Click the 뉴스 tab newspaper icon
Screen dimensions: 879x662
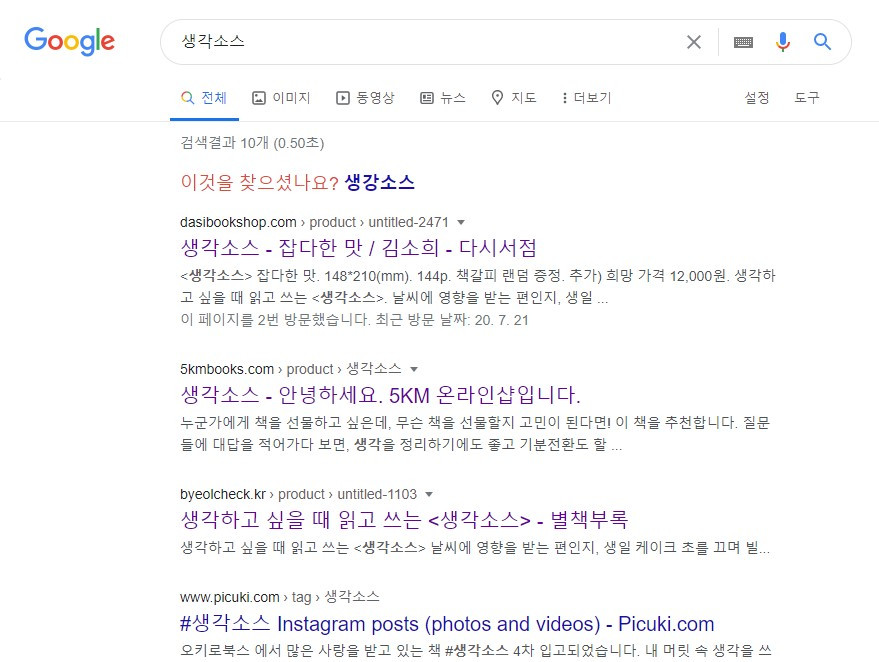[x=427, y=98]
